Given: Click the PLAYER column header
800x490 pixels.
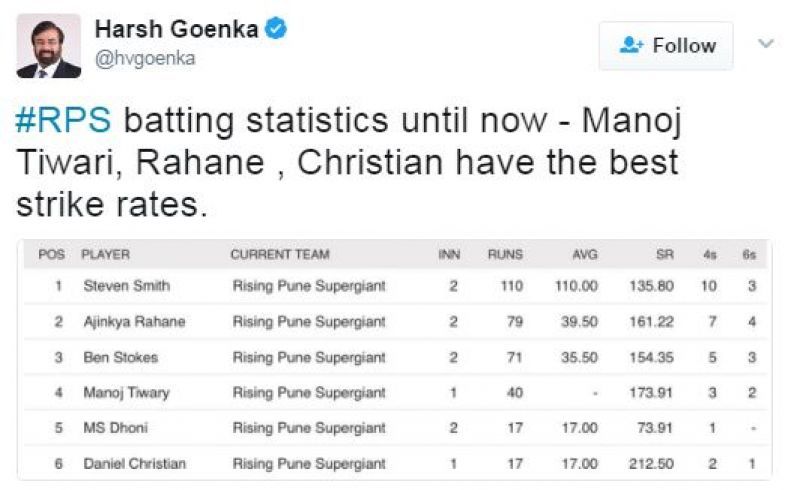Looking at the screenshot, I should pyautogui.click(x=106, y=254).
